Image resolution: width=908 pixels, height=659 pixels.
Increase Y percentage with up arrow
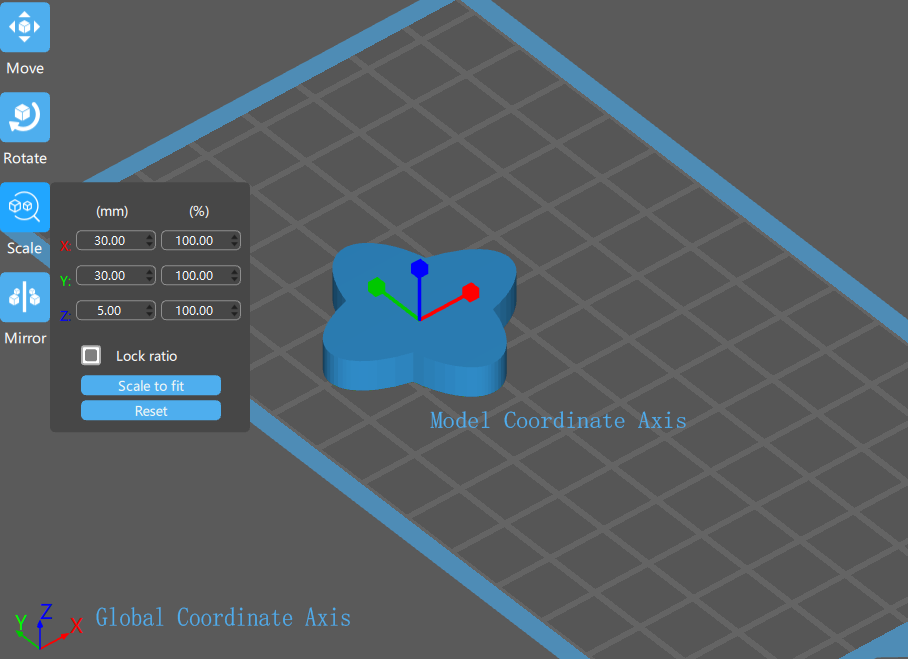(x=235, y=272)
